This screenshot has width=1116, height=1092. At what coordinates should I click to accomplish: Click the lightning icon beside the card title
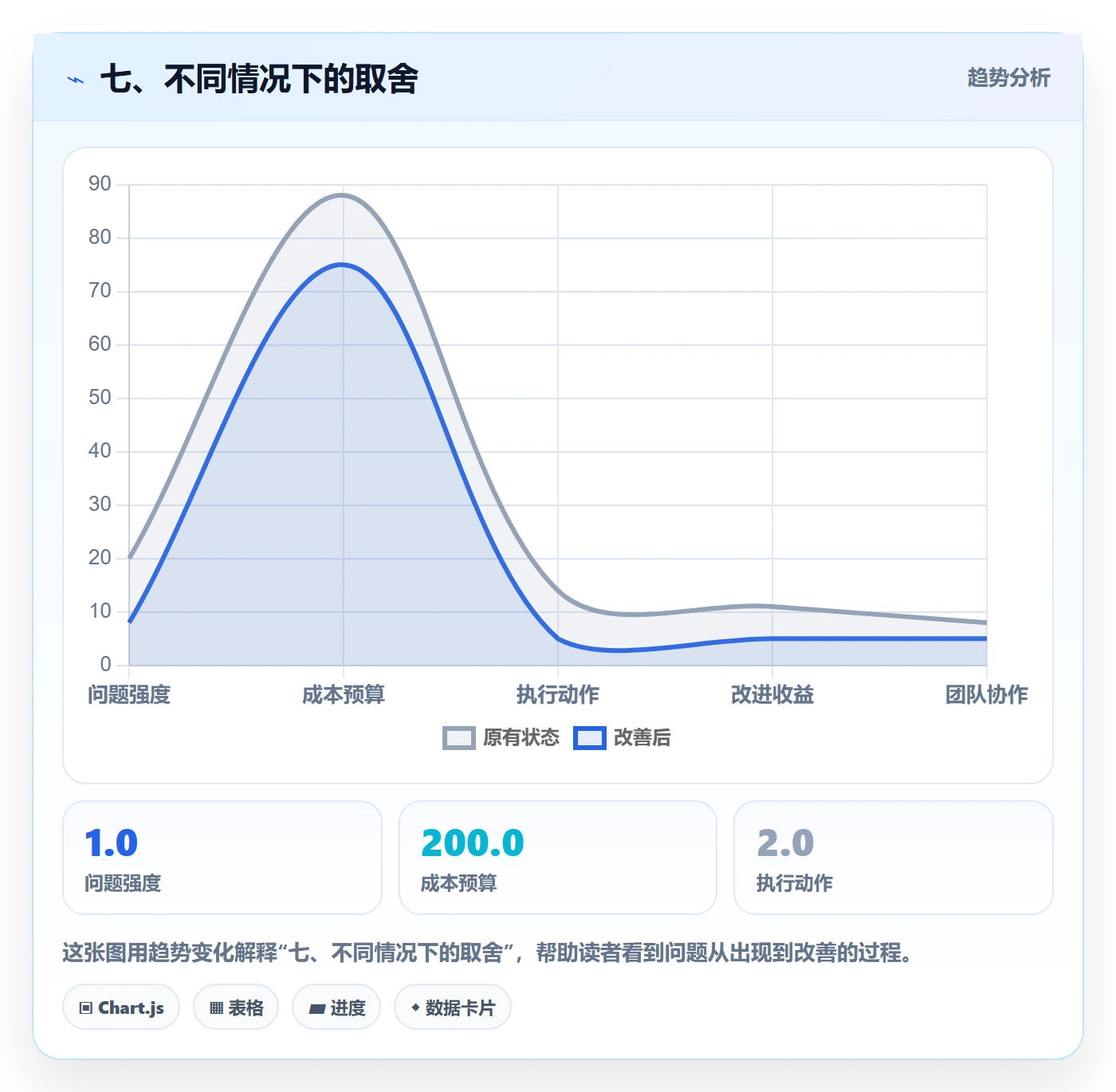(x=76, y=80)
